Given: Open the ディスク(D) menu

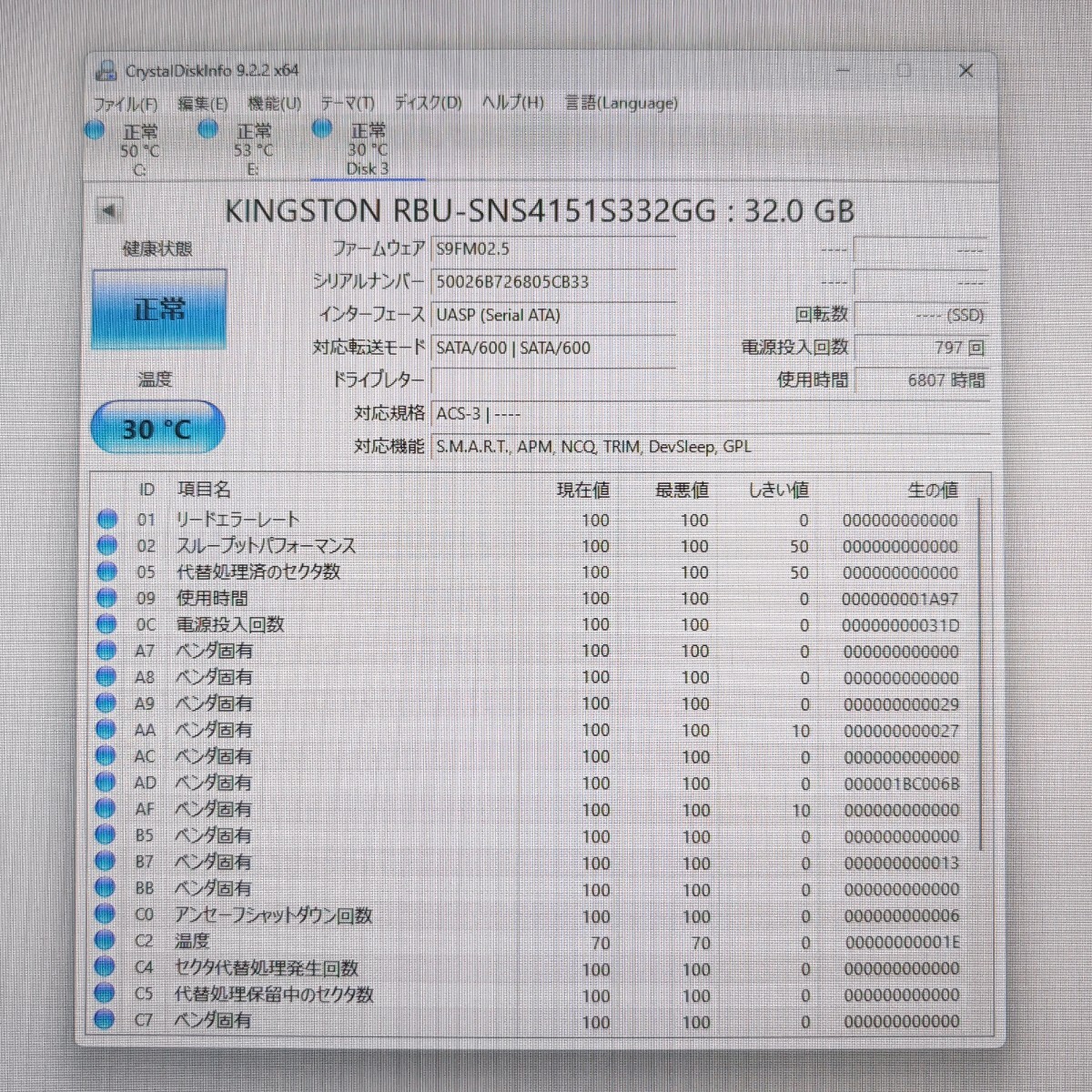Looking at the screenshot, I should (428, 103).
